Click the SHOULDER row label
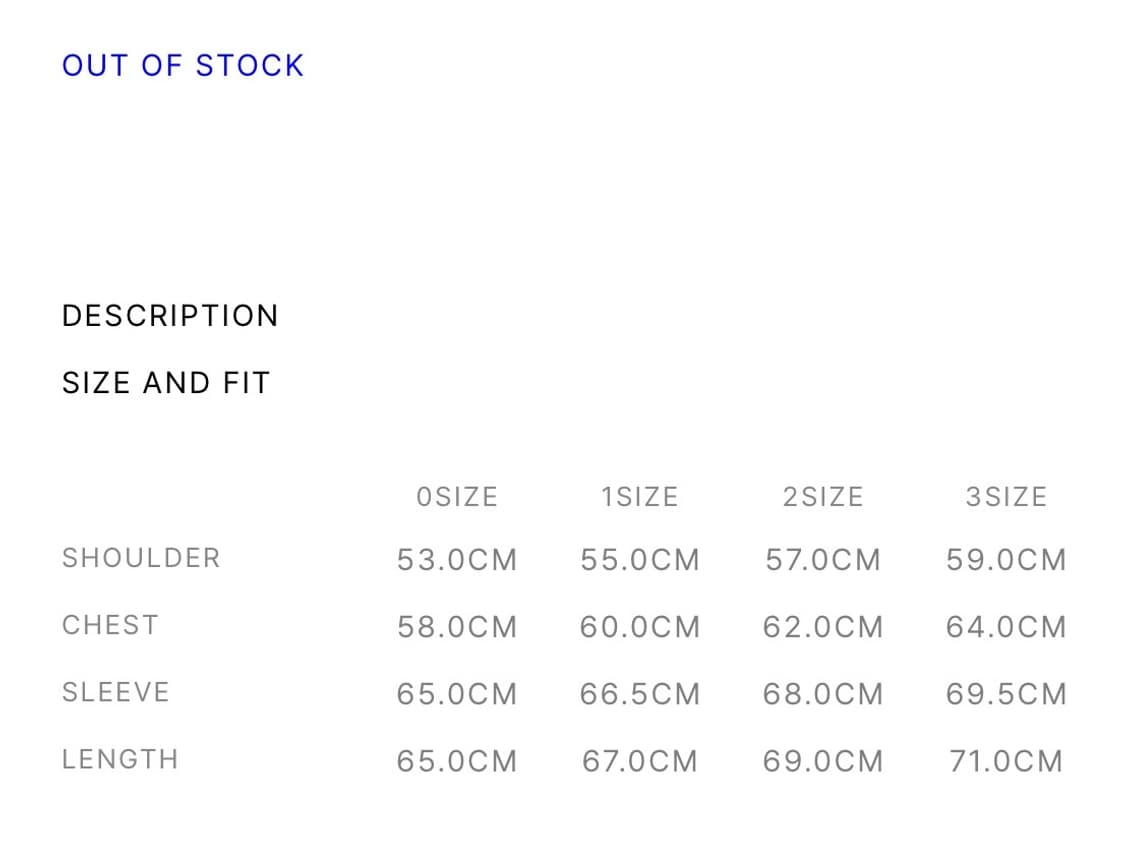The image size is (1125, 858). pos(141,558)
